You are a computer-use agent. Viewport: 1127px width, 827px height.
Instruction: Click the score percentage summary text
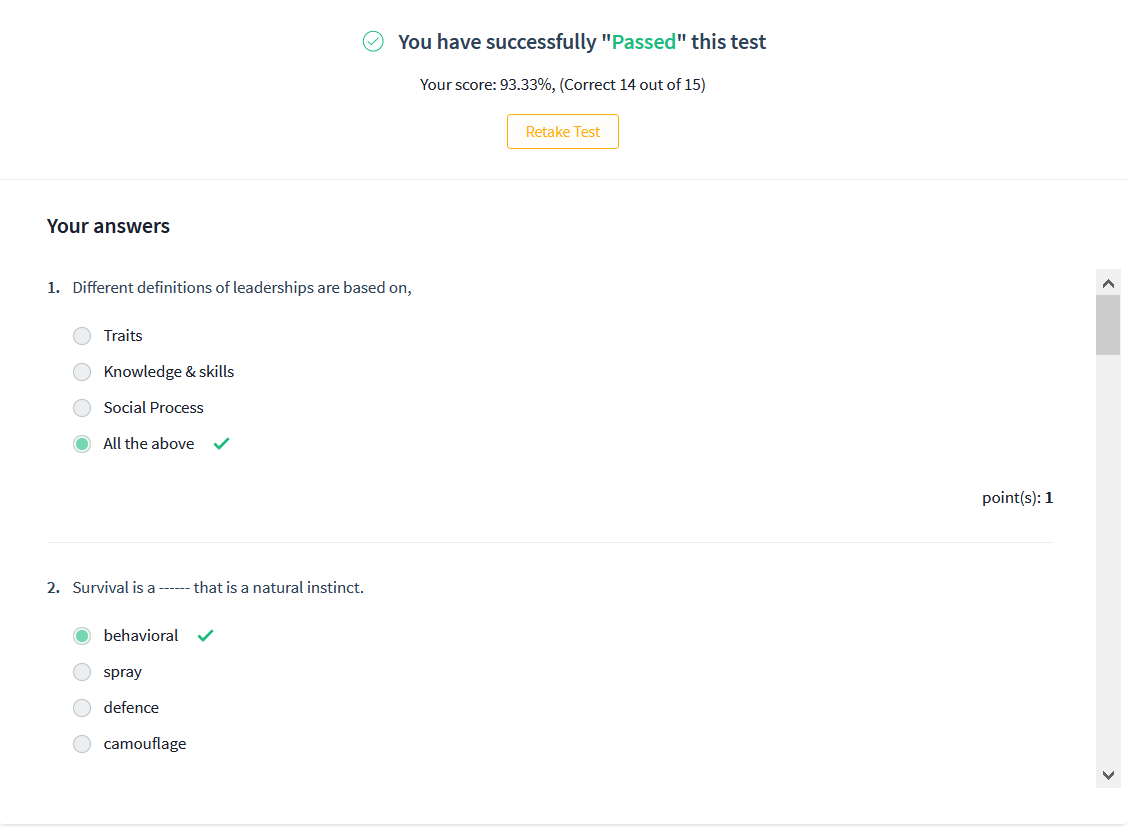(562, 85)
